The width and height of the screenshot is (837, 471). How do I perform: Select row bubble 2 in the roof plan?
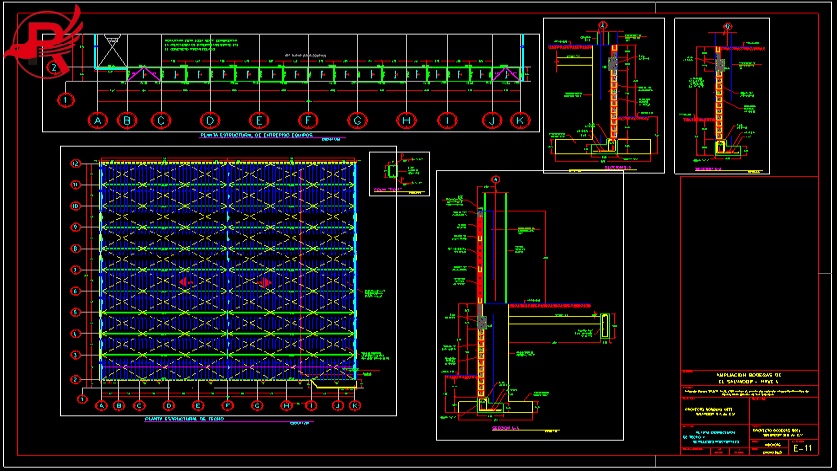(75, 380)
